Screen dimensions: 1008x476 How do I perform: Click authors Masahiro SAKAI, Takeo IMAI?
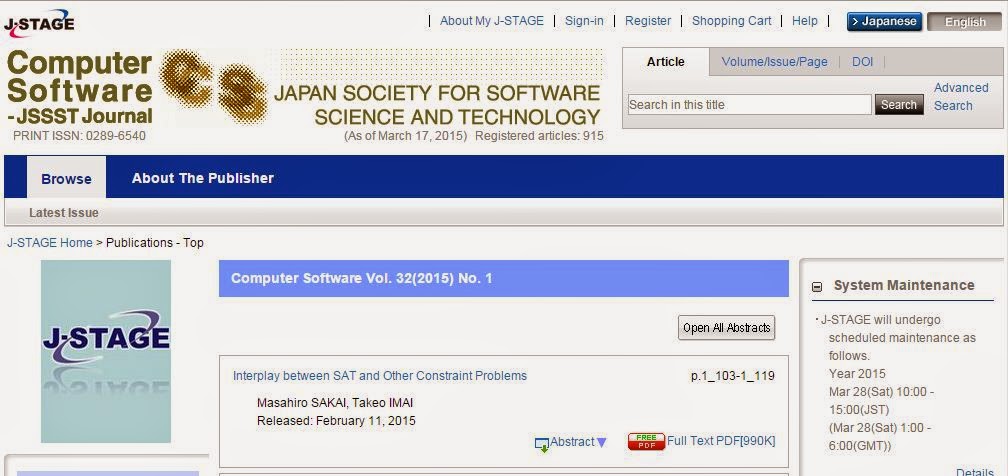335,403
